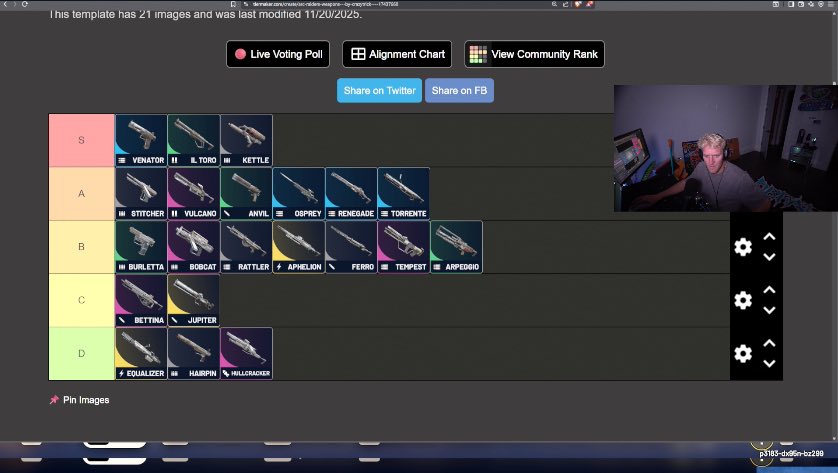Image resolution: width=838 pixels, height=473 pixels.
Task: Click the orange A tier label
Action: [82, 193]
